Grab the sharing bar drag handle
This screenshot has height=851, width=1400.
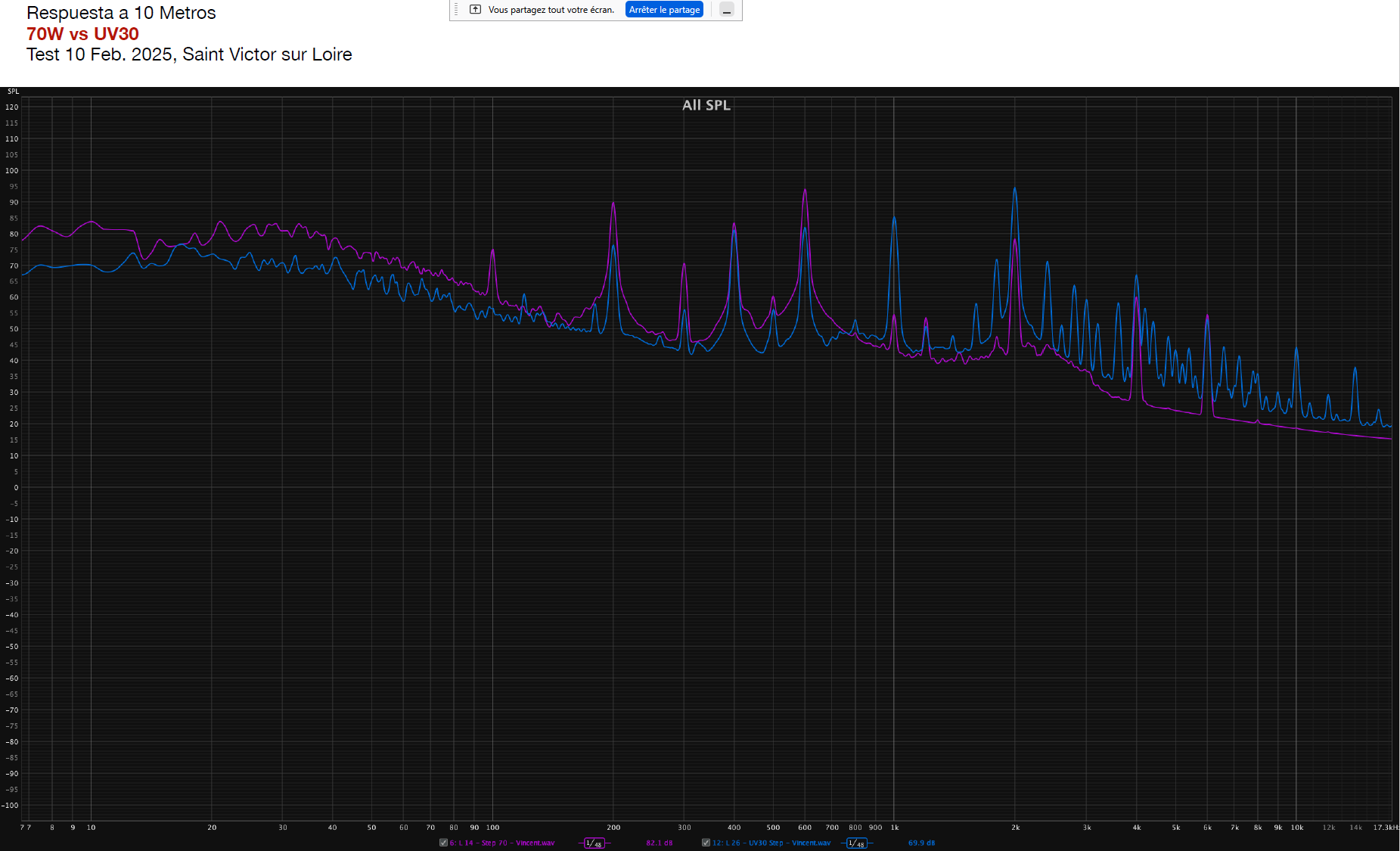pos(456,10)
